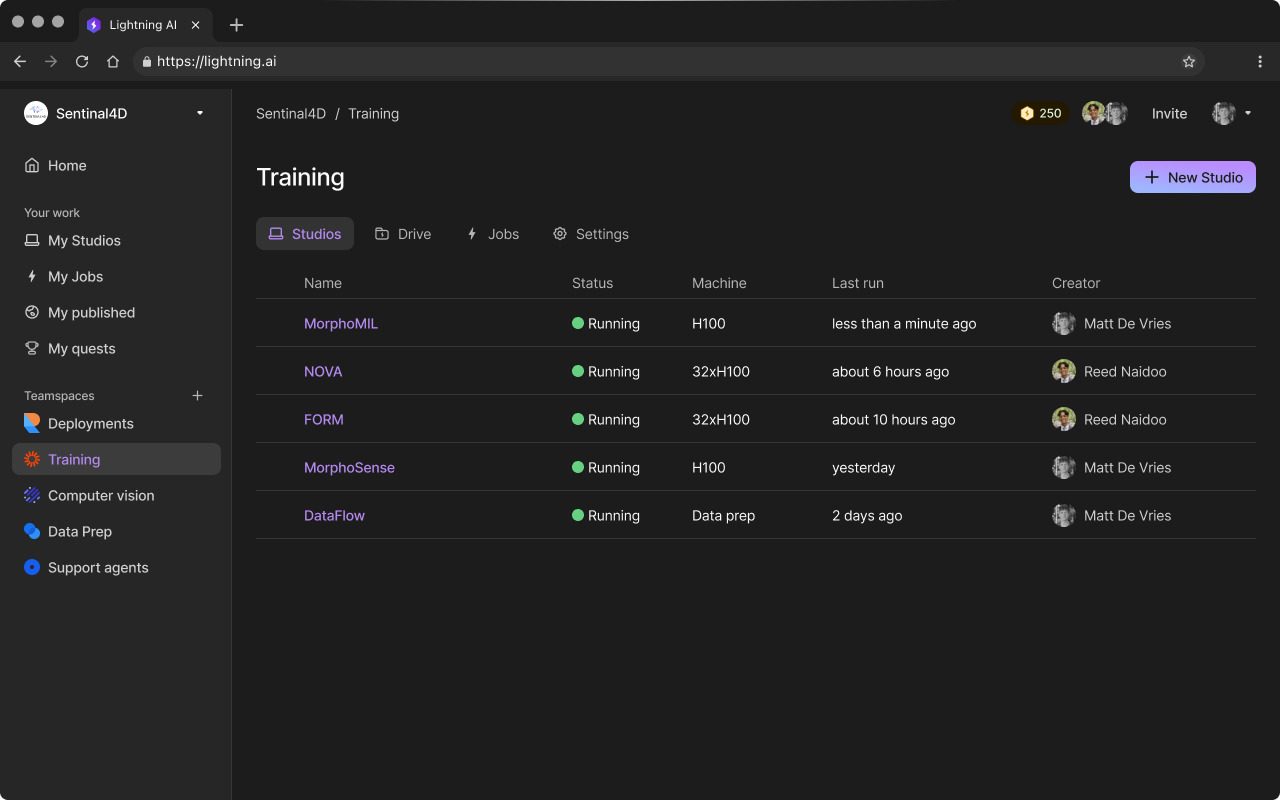The image size is (1280, 800).
Task: Switch to the Drive tab
Action: (x=403, y=234)
